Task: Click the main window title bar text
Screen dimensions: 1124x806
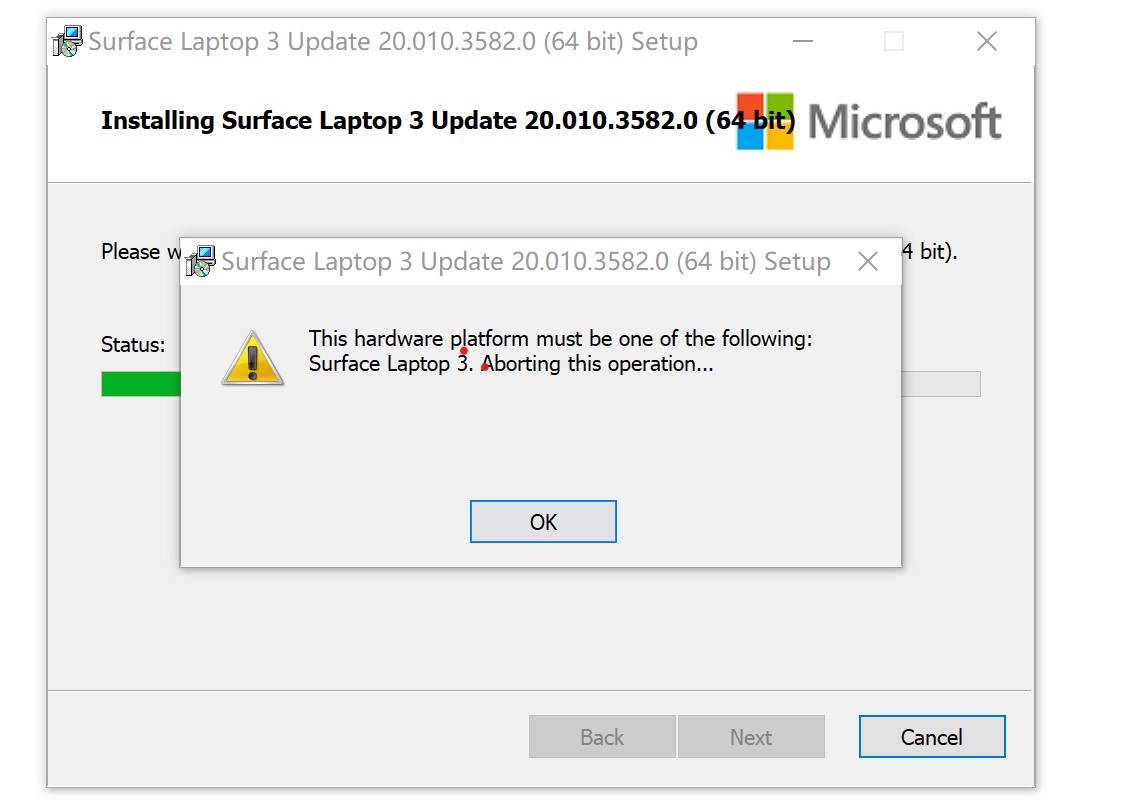Action: point(393,42)
